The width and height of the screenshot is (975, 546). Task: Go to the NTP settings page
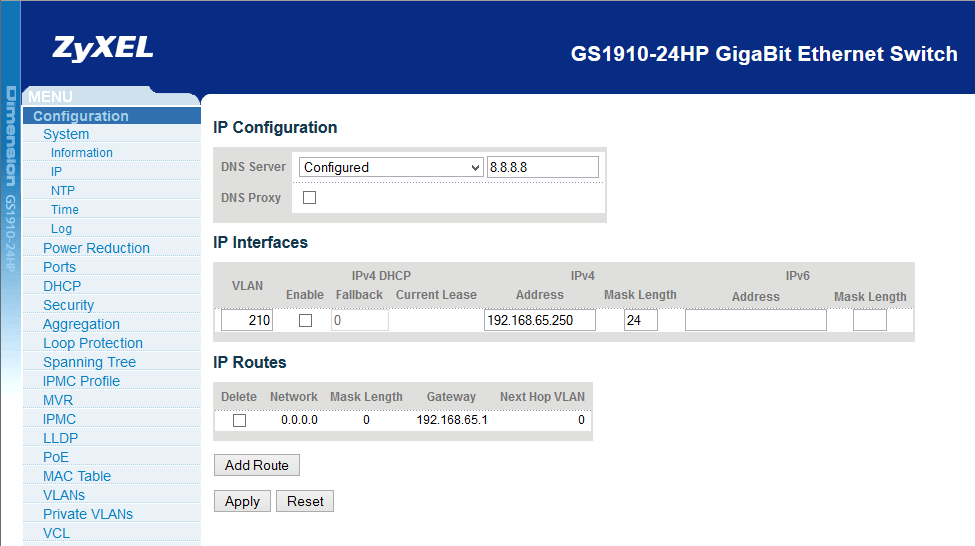click(63, 191)
